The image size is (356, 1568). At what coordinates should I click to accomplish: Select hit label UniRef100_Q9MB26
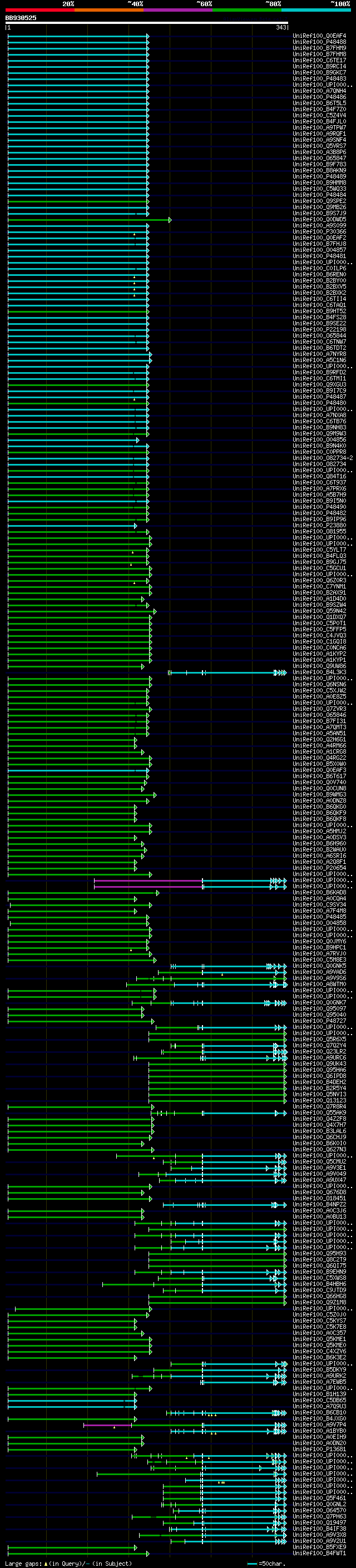[319, 207]
